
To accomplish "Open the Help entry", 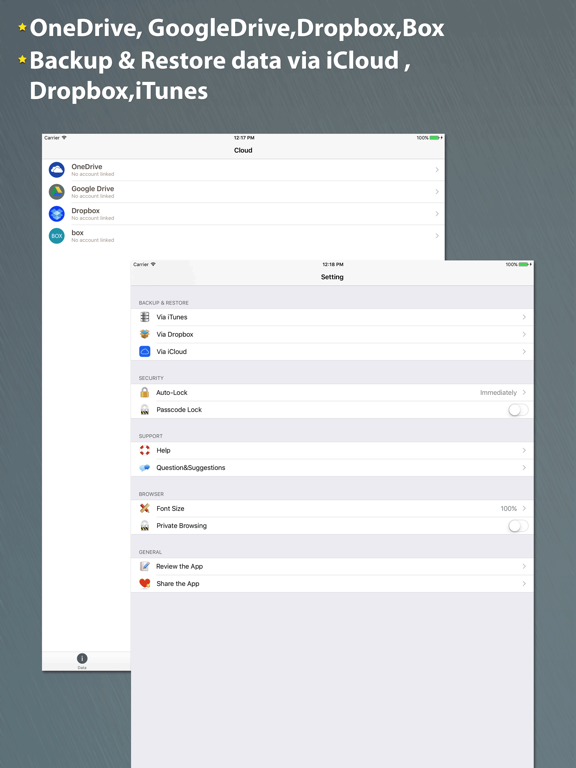I will (x=332, y=450).
